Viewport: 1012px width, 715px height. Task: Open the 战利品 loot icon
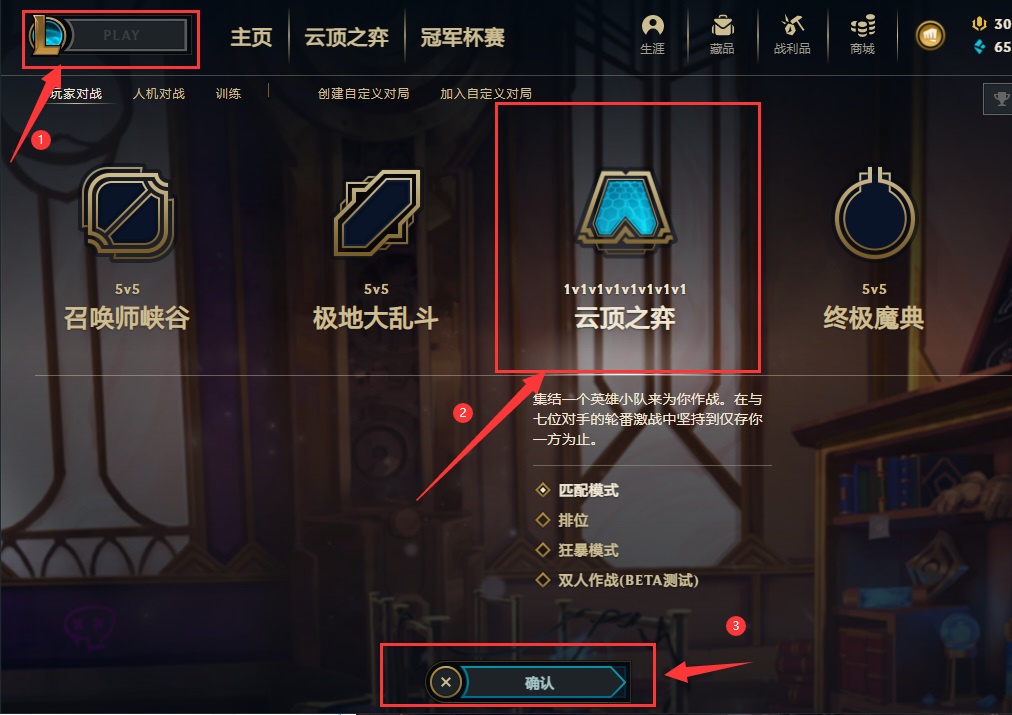pos(792,35)
